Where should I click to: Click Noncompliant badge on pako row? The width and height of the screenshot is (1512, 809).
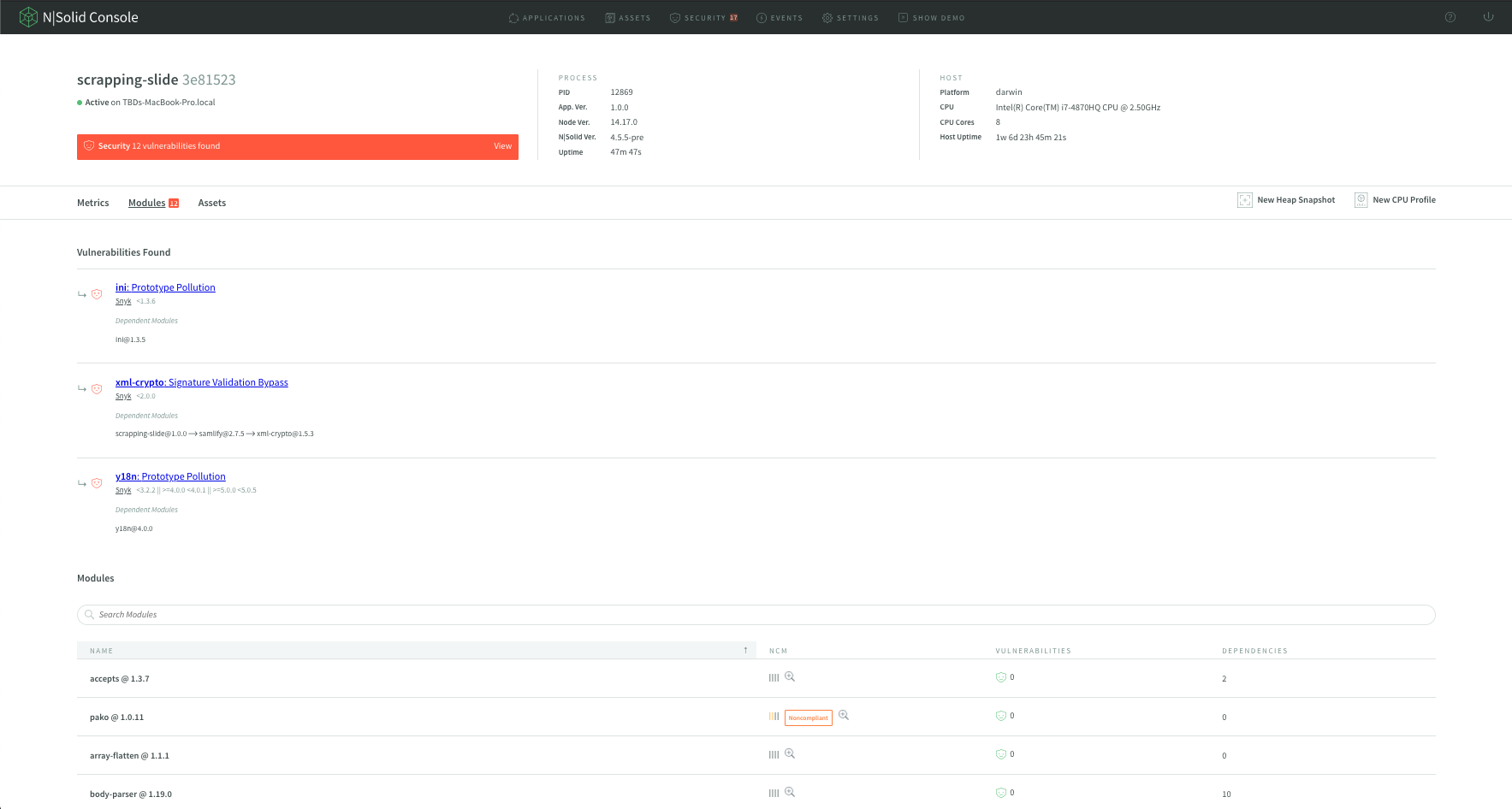pyautogui.click(x=809, y=717)
